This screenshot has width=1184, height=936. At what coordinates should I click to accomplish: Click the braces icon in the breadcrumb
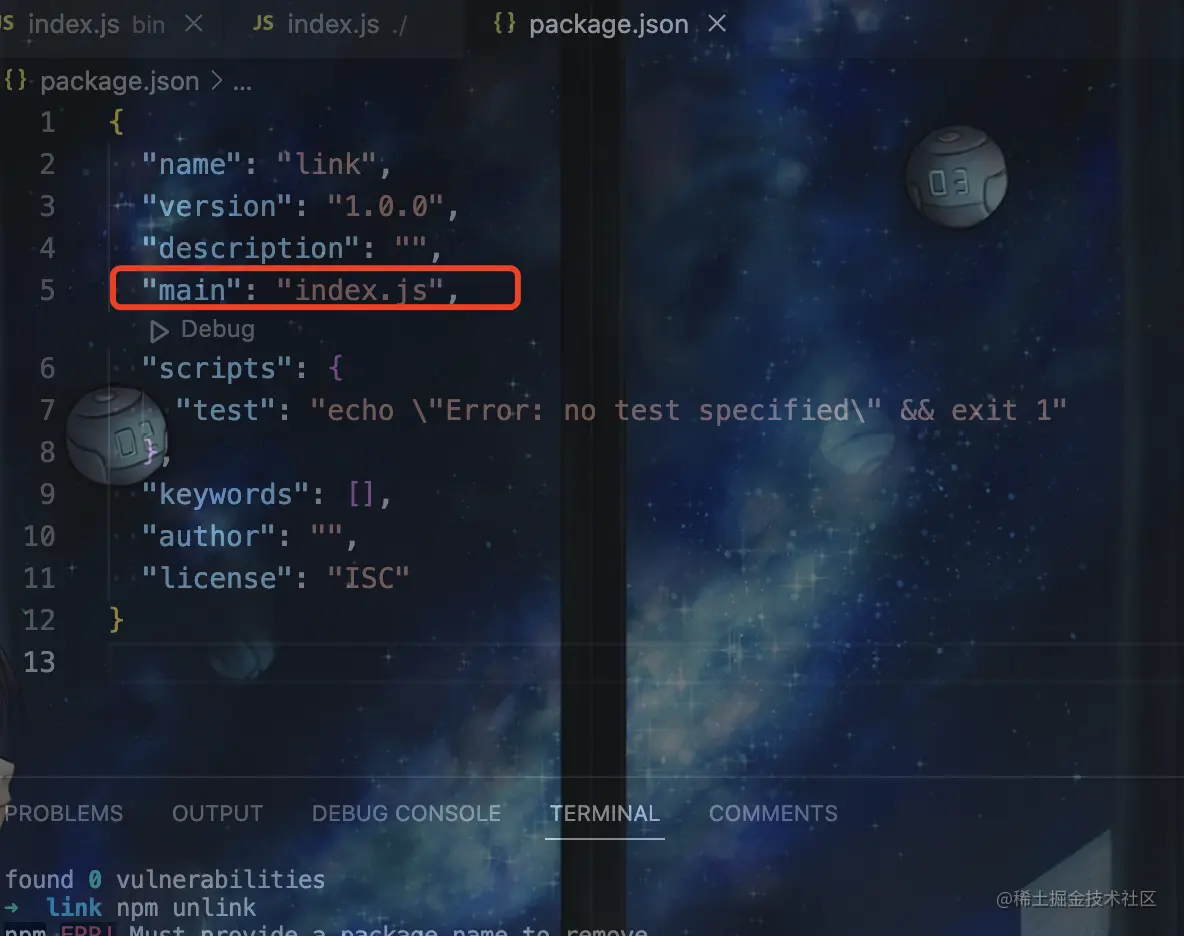coord(15,80)
